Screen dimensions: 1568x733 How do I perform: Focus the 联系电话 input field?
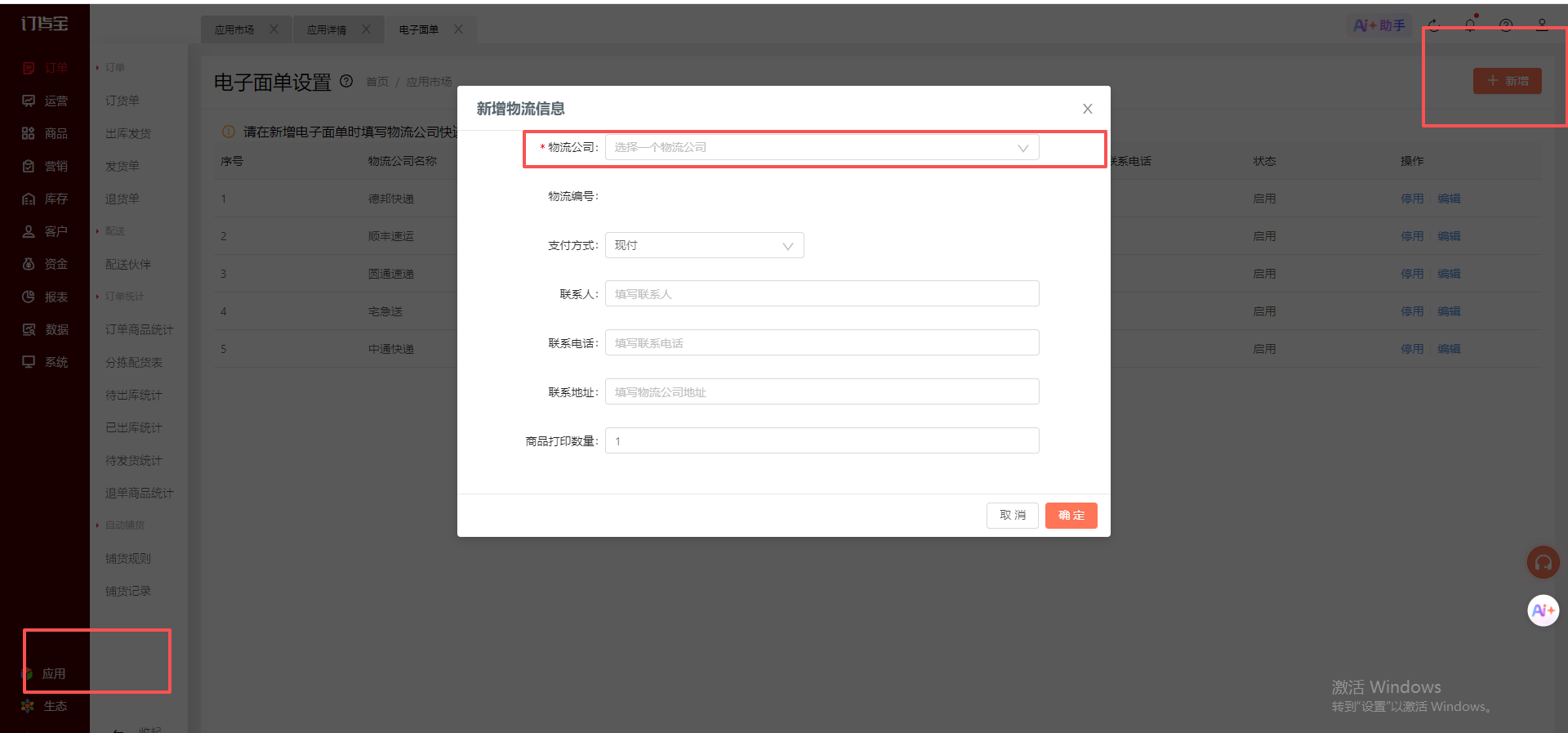click(x=822, y=343)
